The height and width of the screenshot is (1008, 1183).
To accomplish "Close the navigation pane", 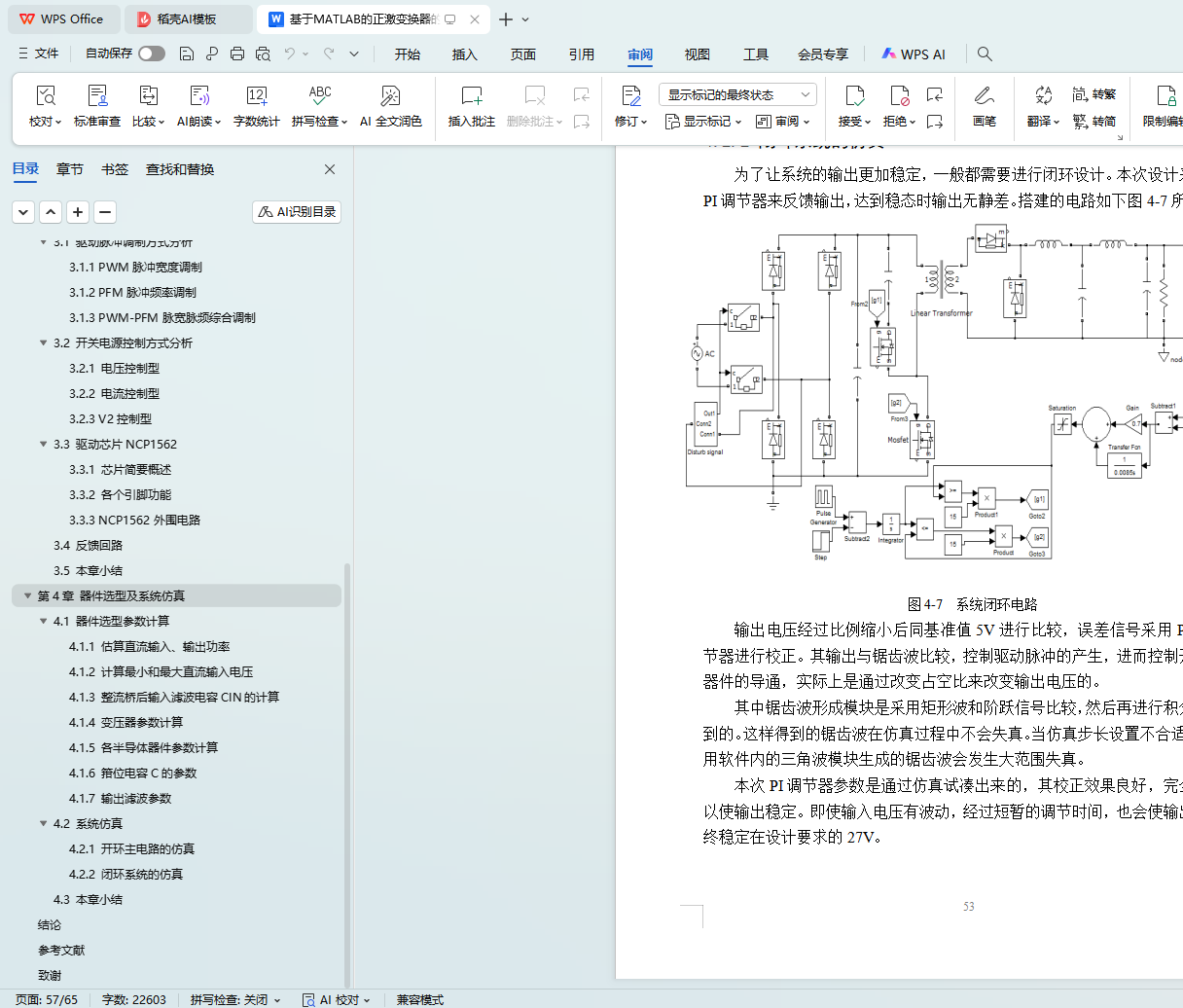I will pos(330,169).
